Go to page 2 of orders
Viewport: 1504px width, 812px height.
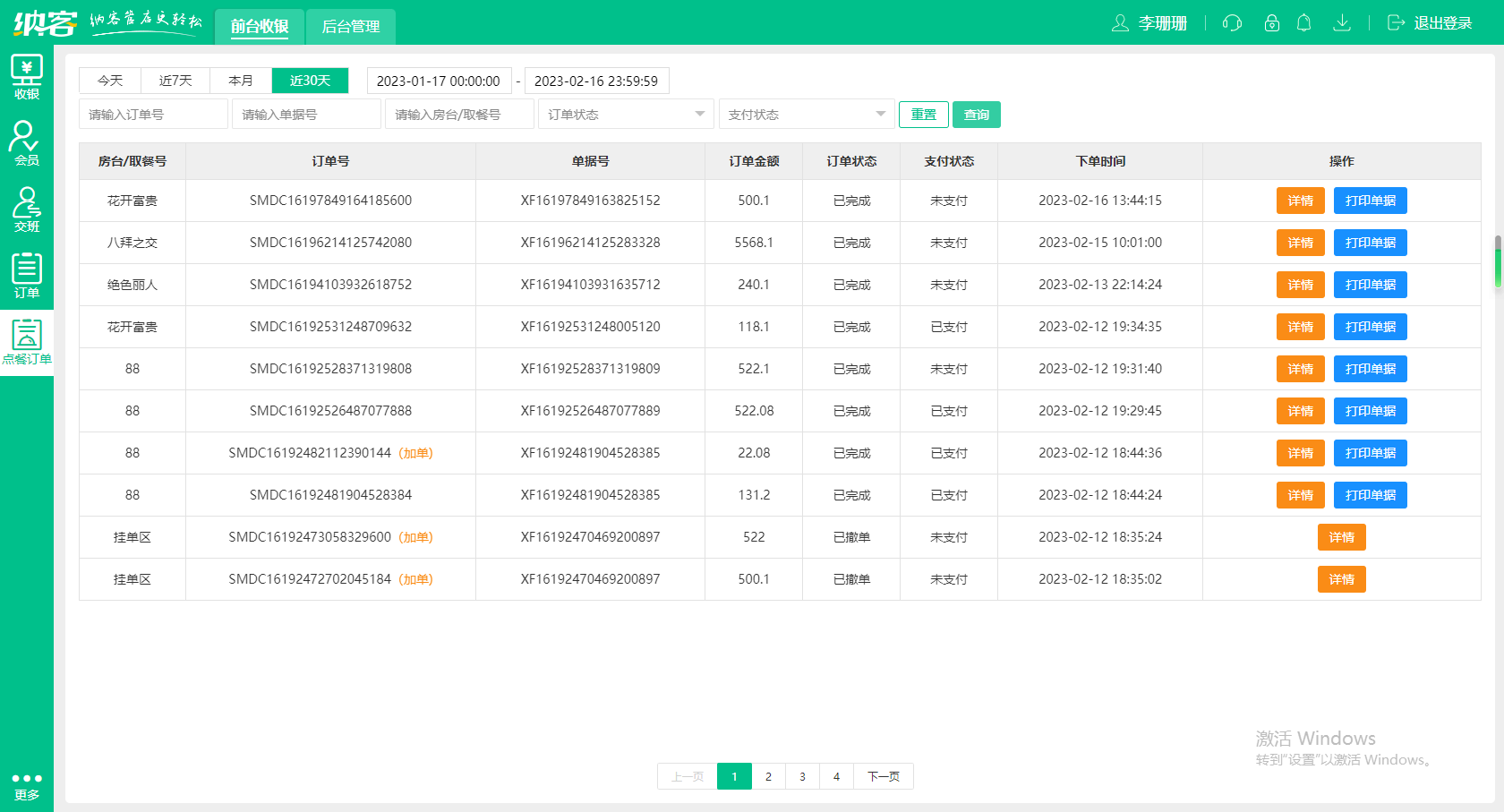(x=768, y=776)
